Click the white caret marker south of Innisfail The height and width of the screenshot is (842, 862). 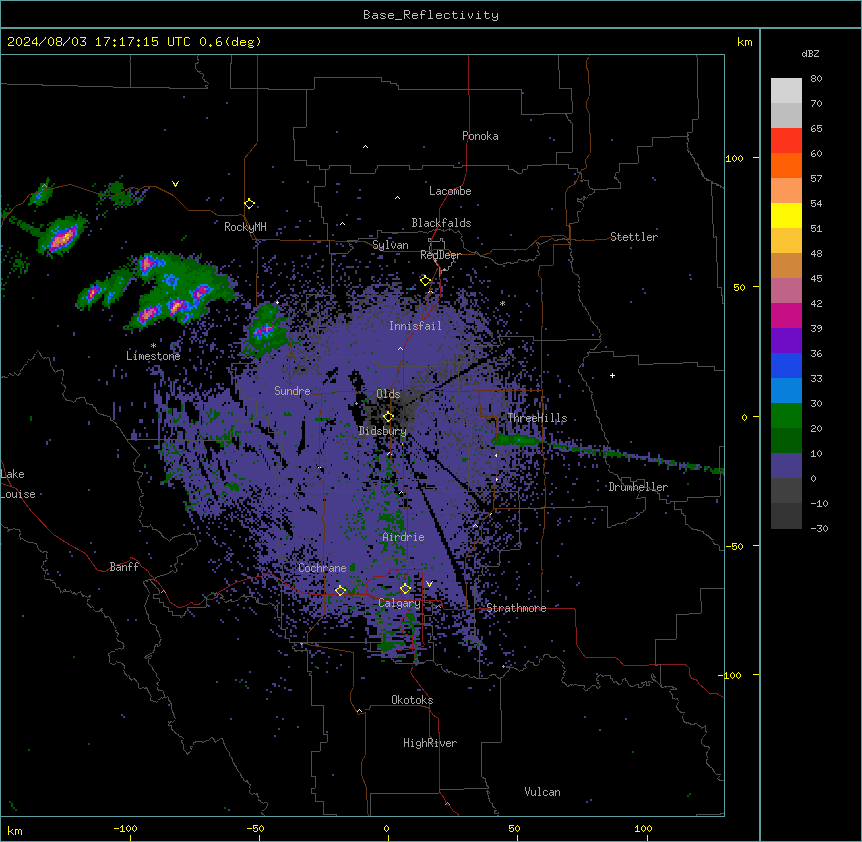(x=400, y=349)
